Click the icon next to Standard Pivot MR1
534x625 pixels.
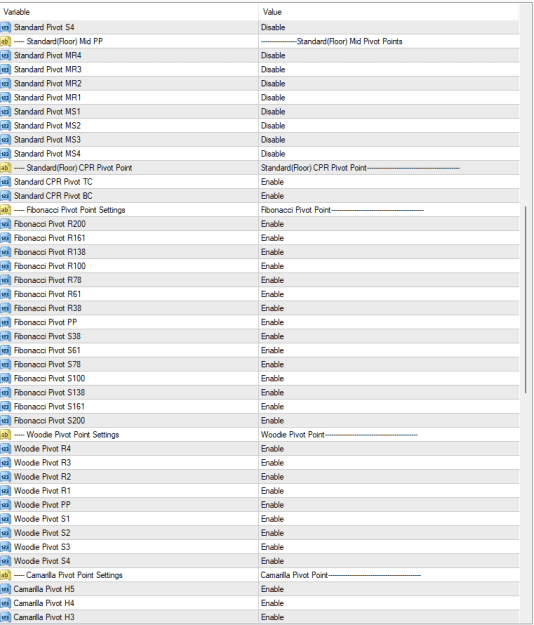point(6,98)
